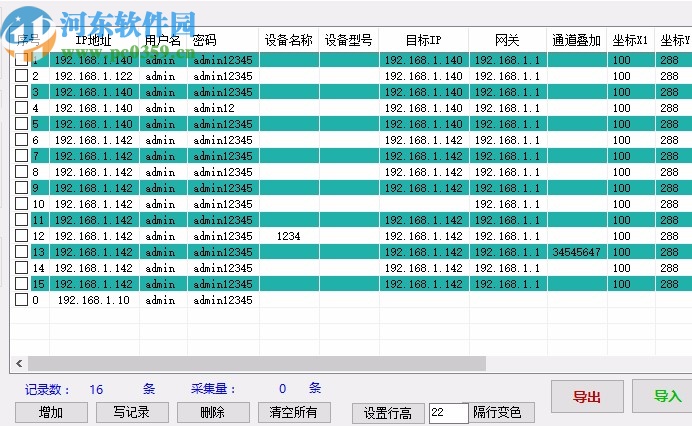Click the 清空所有 button
Viewport: 692px width, 426px height.
[x=294, y=412]
